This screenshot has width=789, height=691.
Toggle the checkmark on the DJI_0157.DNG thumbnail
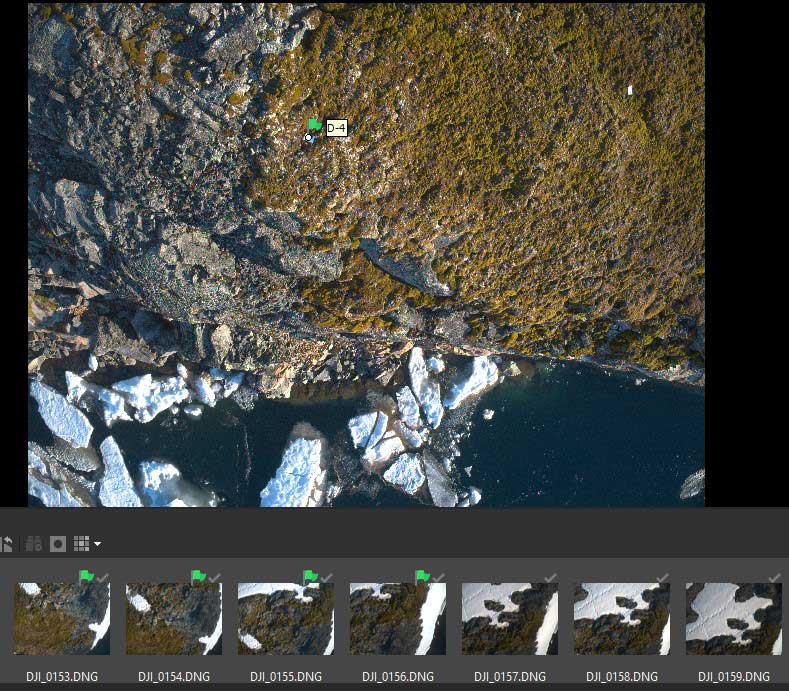click(x=551, y=577)
